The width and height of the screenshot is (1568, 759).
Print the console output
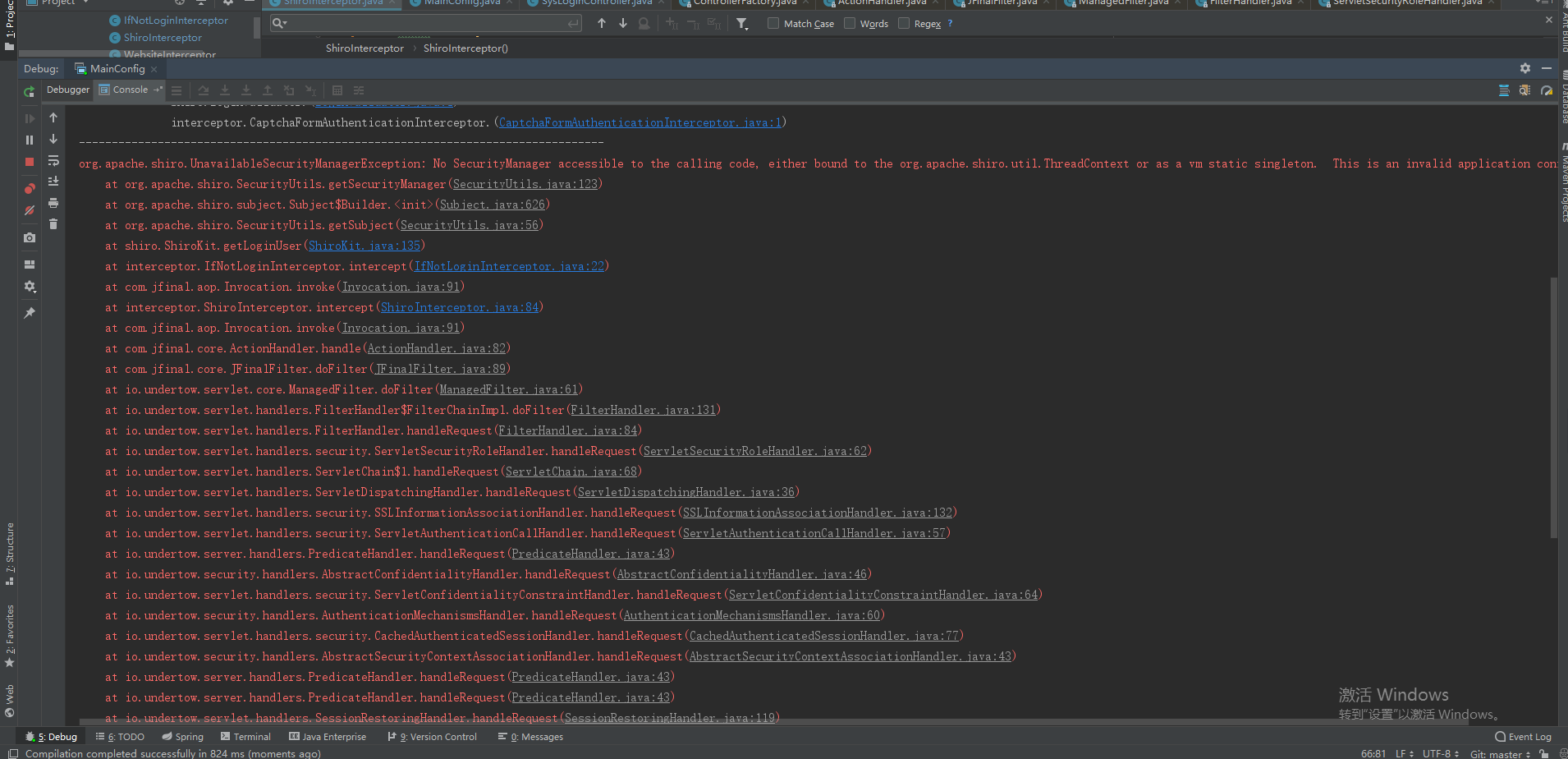(53, 202)
